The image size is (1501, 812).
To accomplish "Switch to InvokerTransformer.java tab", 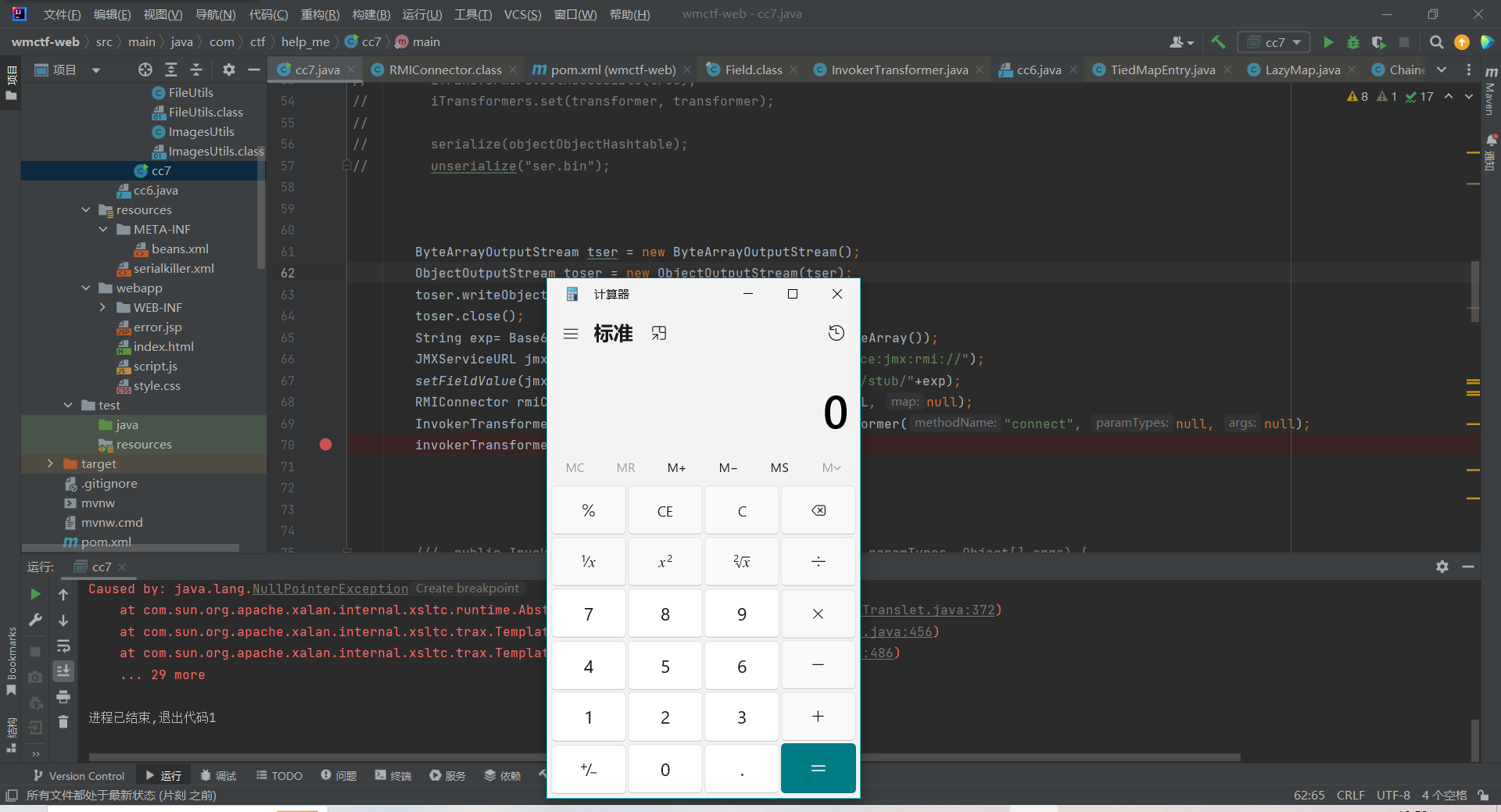I will point(899,70).
